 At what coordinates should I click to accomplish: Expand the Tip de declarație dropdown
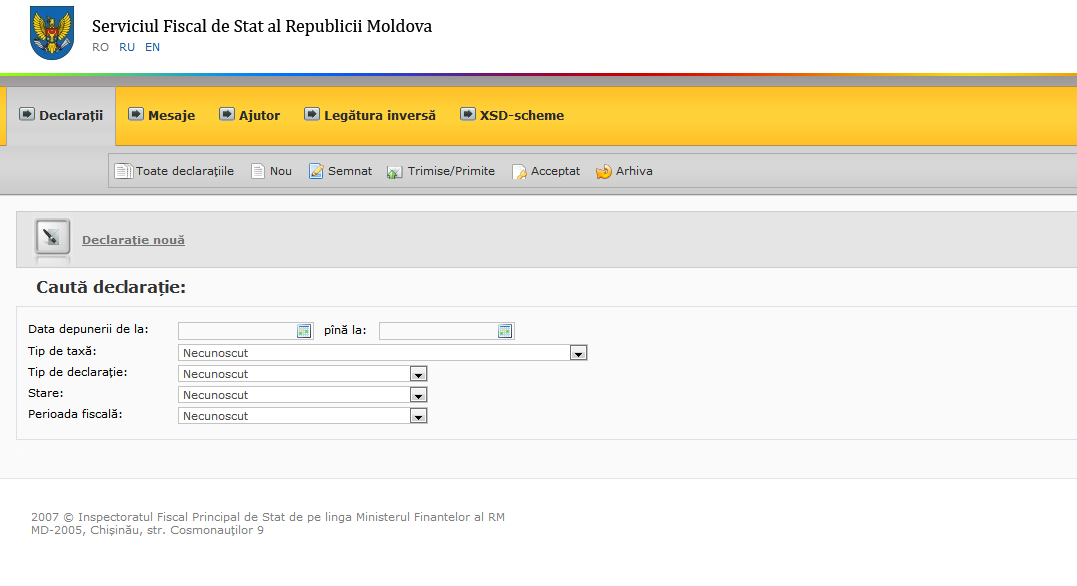(419, 374)
